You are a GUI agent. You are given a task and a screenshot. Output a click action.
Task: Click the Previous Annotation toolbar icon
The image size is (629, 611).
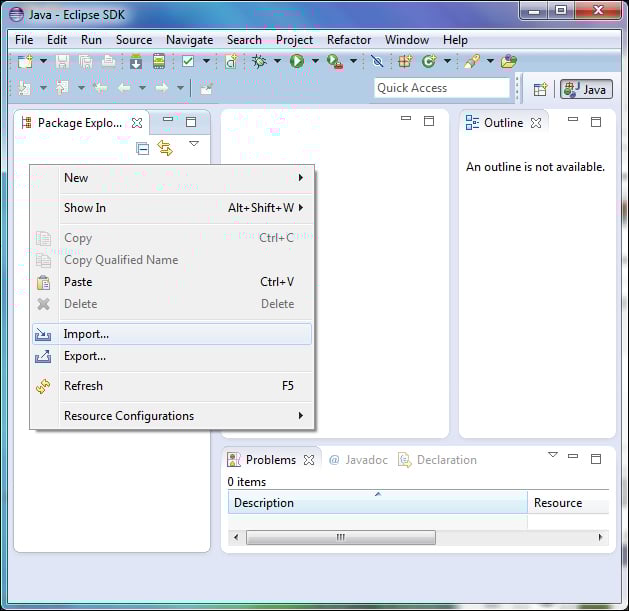[62, 87]
